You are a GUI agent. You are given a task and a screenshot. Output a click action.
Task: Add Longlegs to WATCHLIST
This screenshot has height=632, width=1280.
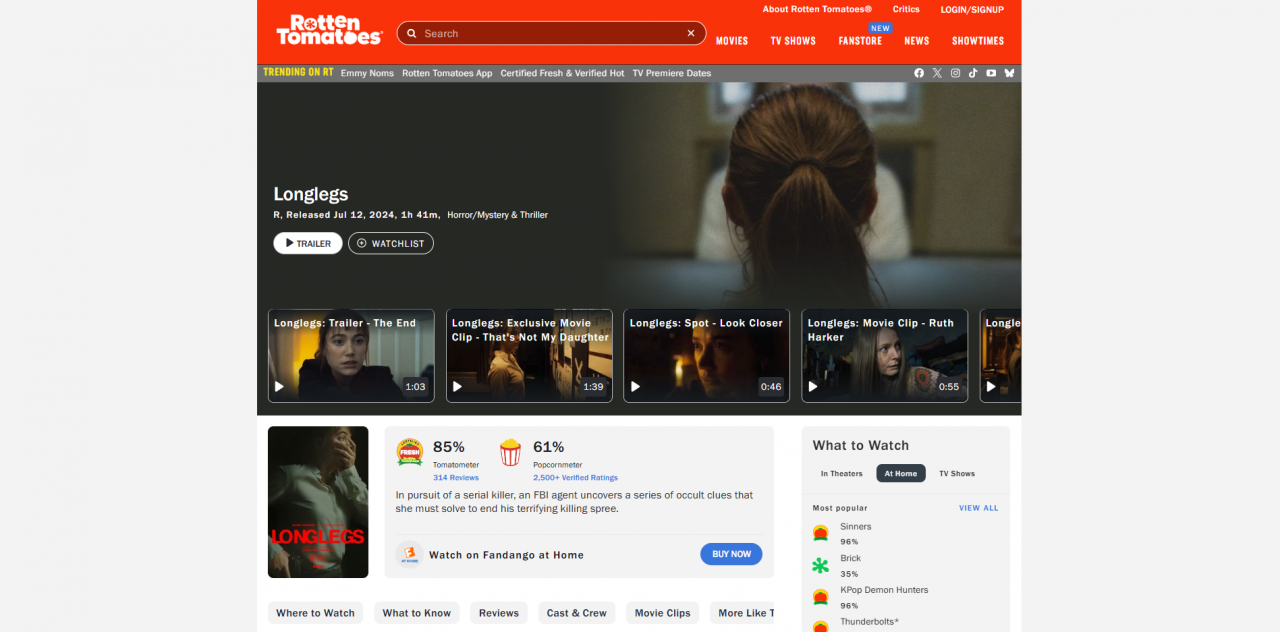coord(391,243)
